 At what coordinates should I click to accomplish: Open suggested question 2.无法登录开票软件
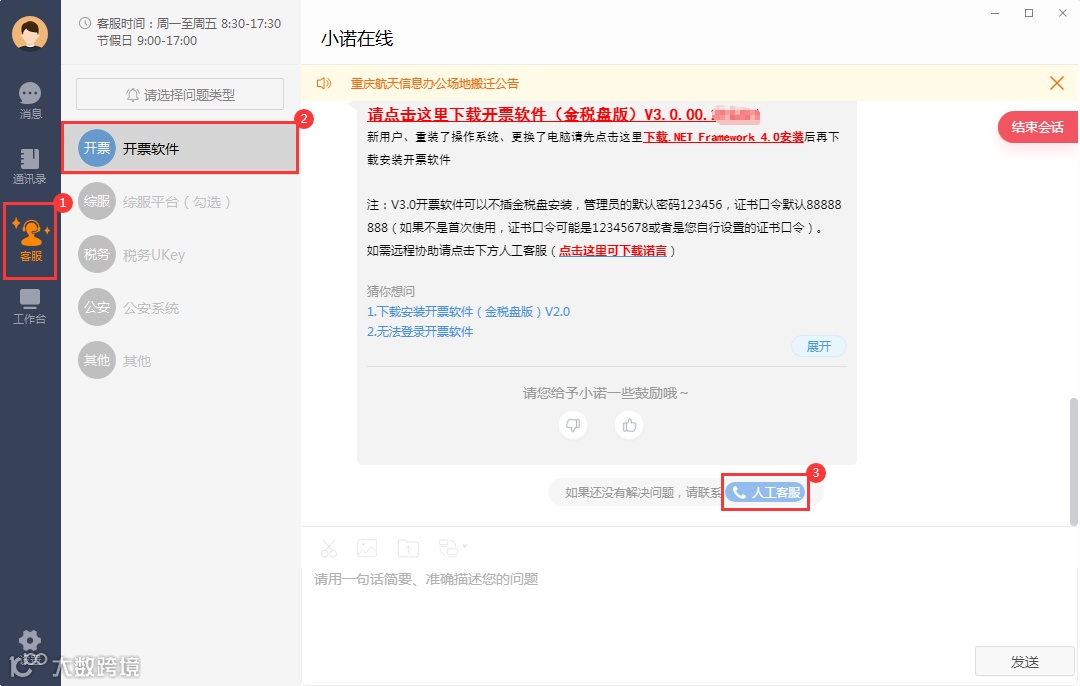click(x=419, y=331)
